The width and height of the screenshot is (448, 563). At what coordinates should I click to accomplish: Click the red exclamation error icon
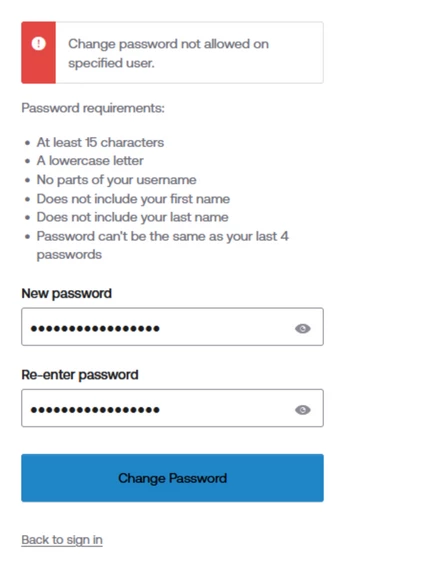[x=38, y=44]
